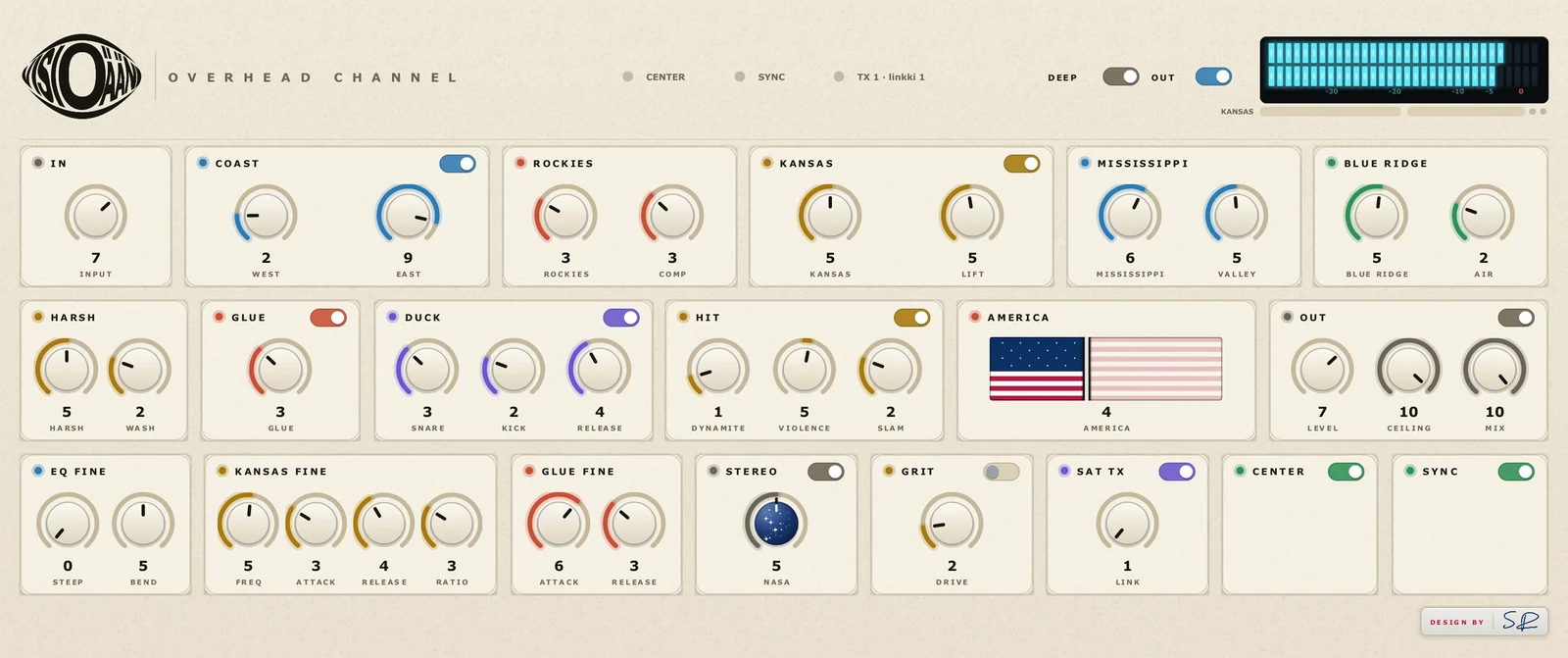The width and height of the screenshot is (1568, 658).
Task: Select the DRIVE knob in Grit
Action: (952, 523)
